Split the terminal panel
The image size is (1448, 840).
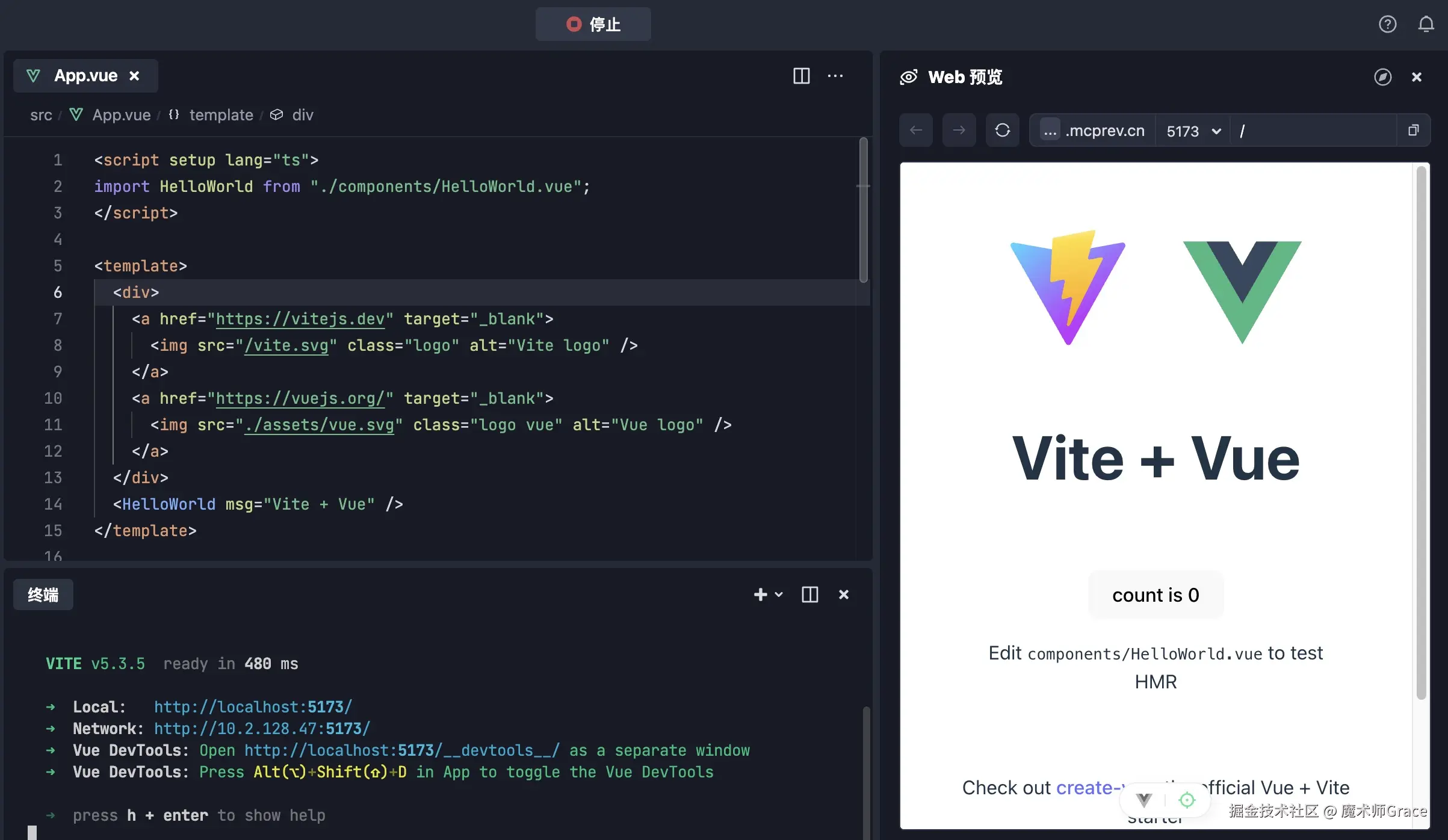(x=809, y=594)
